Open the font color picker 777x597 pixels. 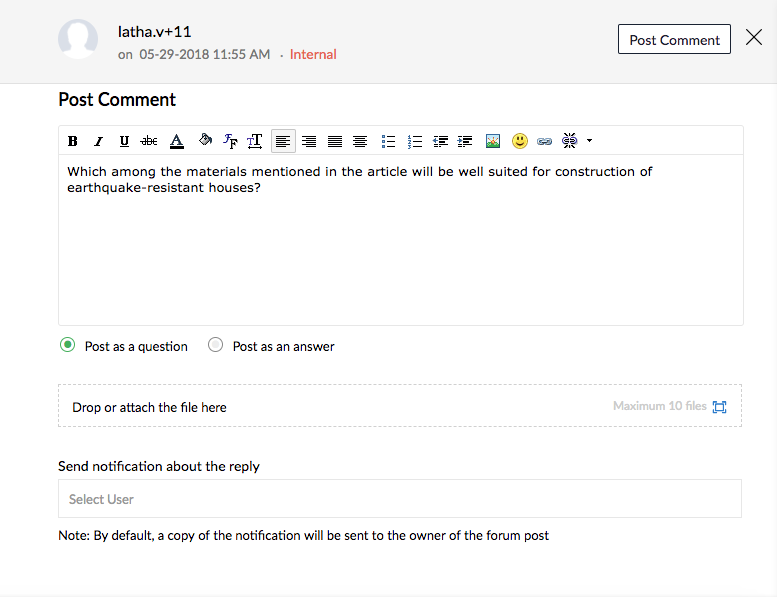click(x=176, y=141)
